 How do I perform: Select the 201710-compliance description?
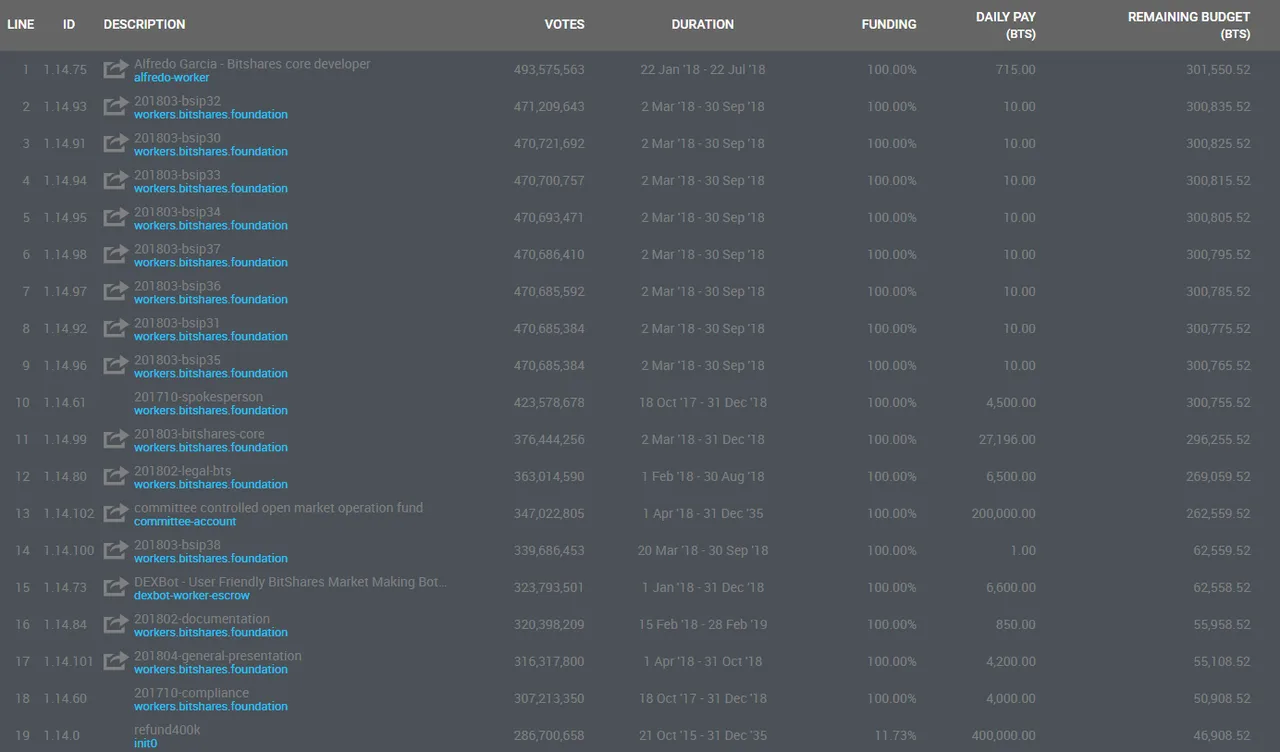pyautogui.click(x=192, y=693)
